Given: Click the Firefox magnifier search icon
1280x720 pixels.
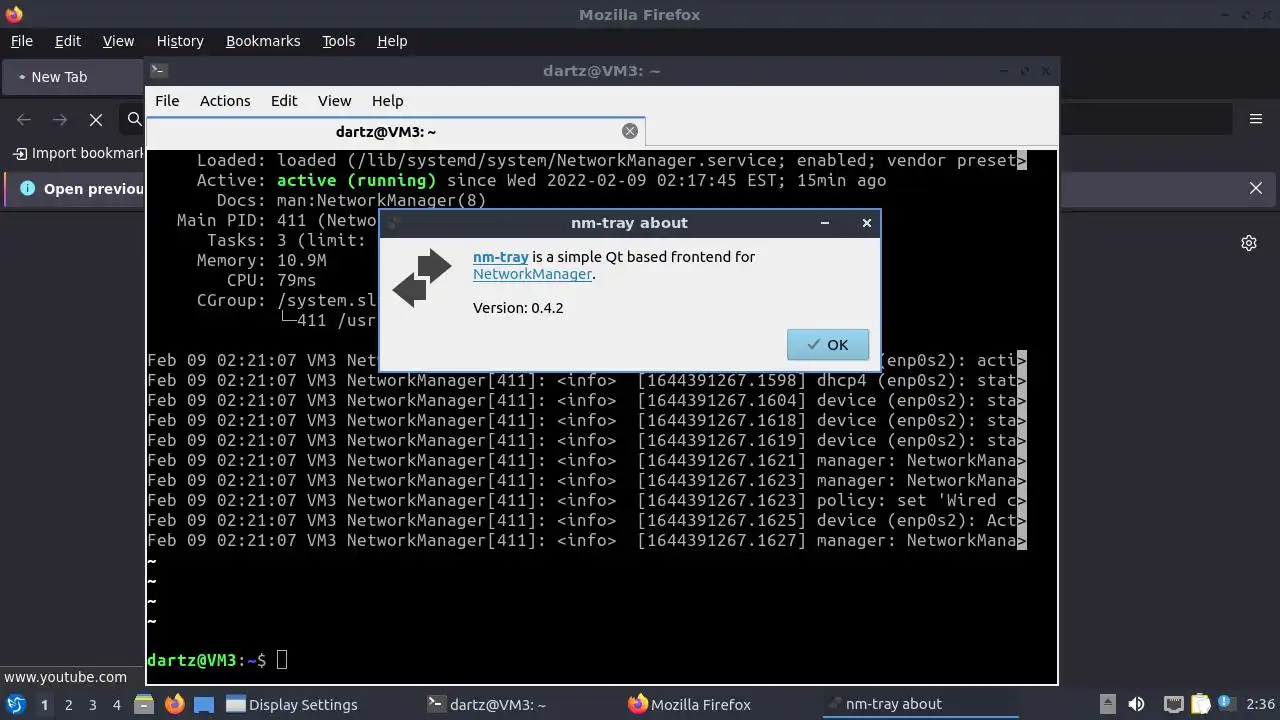Looking at the screenshot, I should 134,120.
